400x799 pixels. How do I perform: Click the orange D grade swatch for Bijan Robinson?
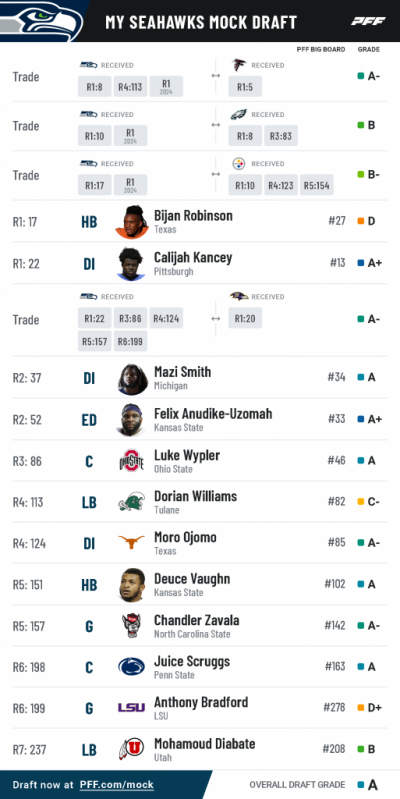(361, 222)
